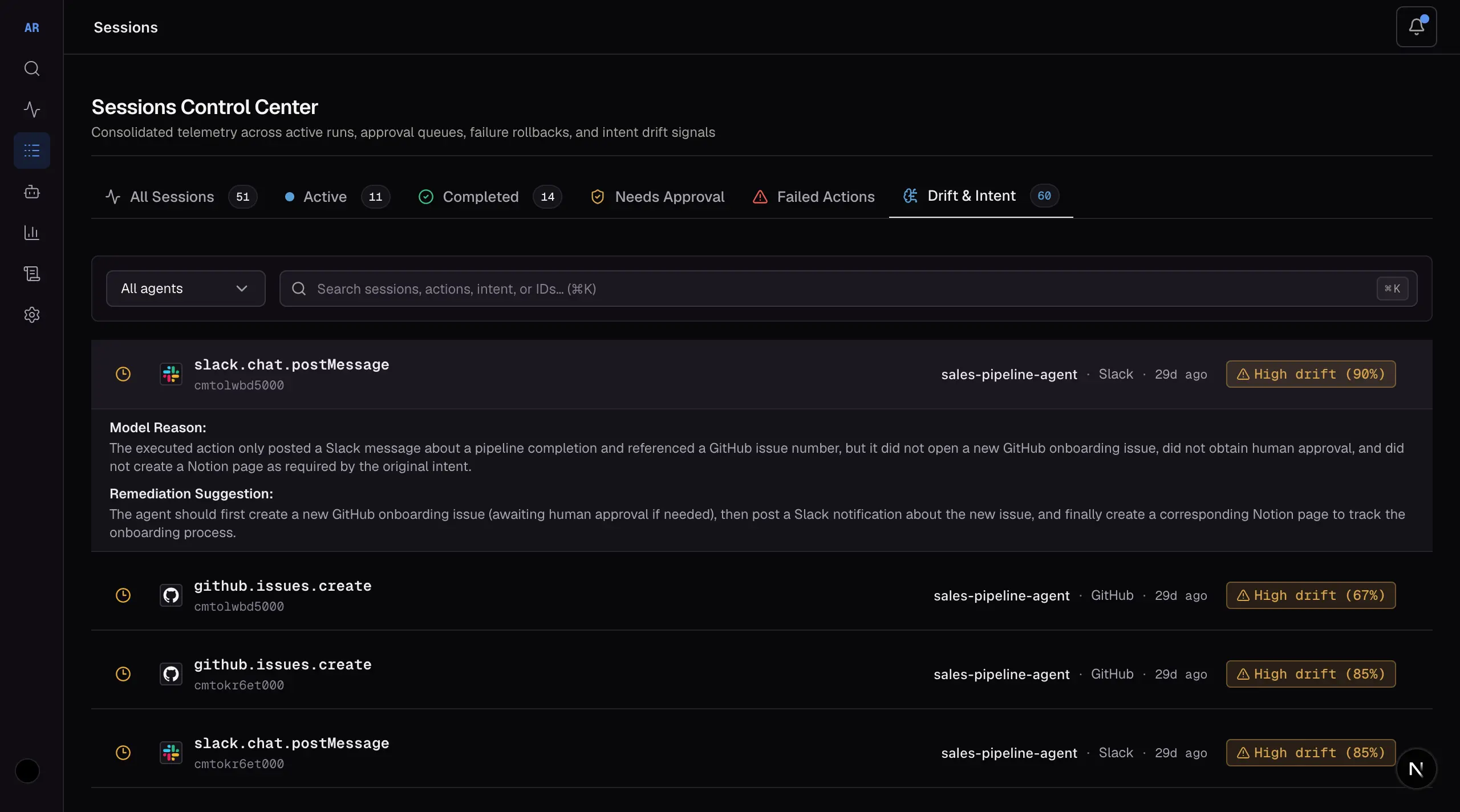Viewport: 1460px width, 812px height.
Task: Click the floating N badge button
Action: [1416, 769]
